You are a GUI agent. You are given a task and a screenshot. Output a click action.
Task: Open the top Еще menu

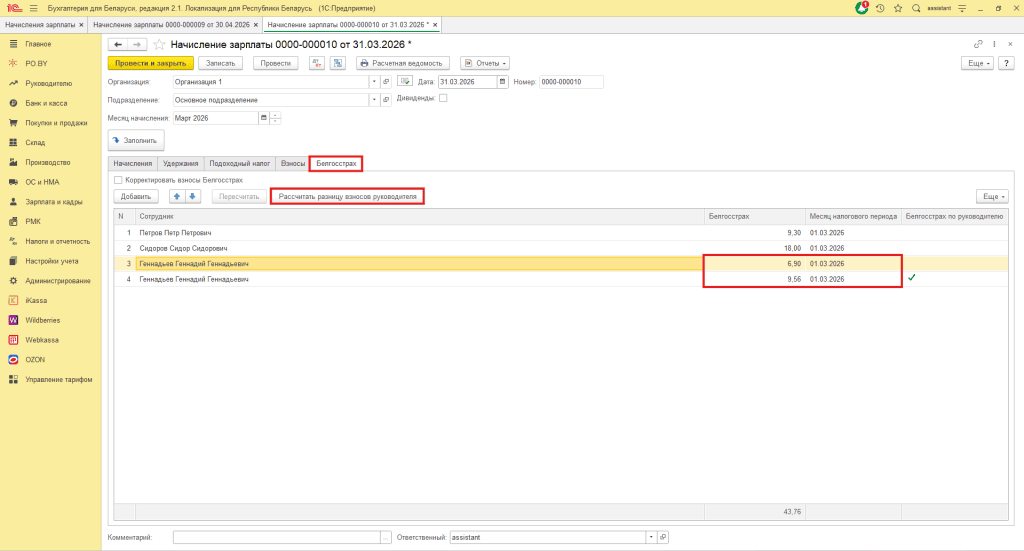(x=978, y=63)
